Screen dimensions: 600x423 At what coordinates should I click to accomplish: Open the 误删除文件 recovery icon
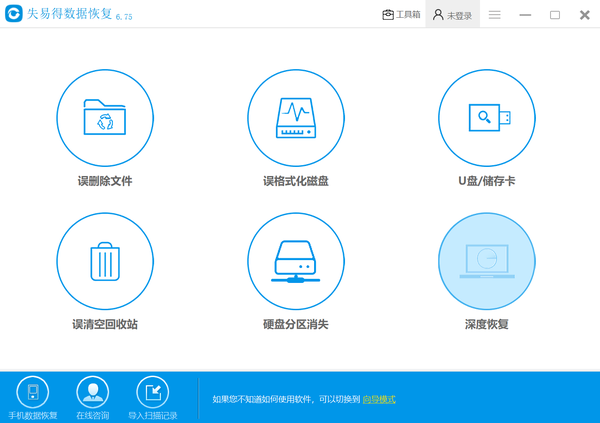105,118
